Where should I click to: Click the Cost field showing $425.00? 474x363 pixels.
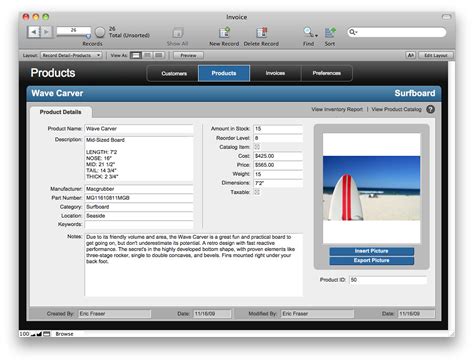(278, 156)
